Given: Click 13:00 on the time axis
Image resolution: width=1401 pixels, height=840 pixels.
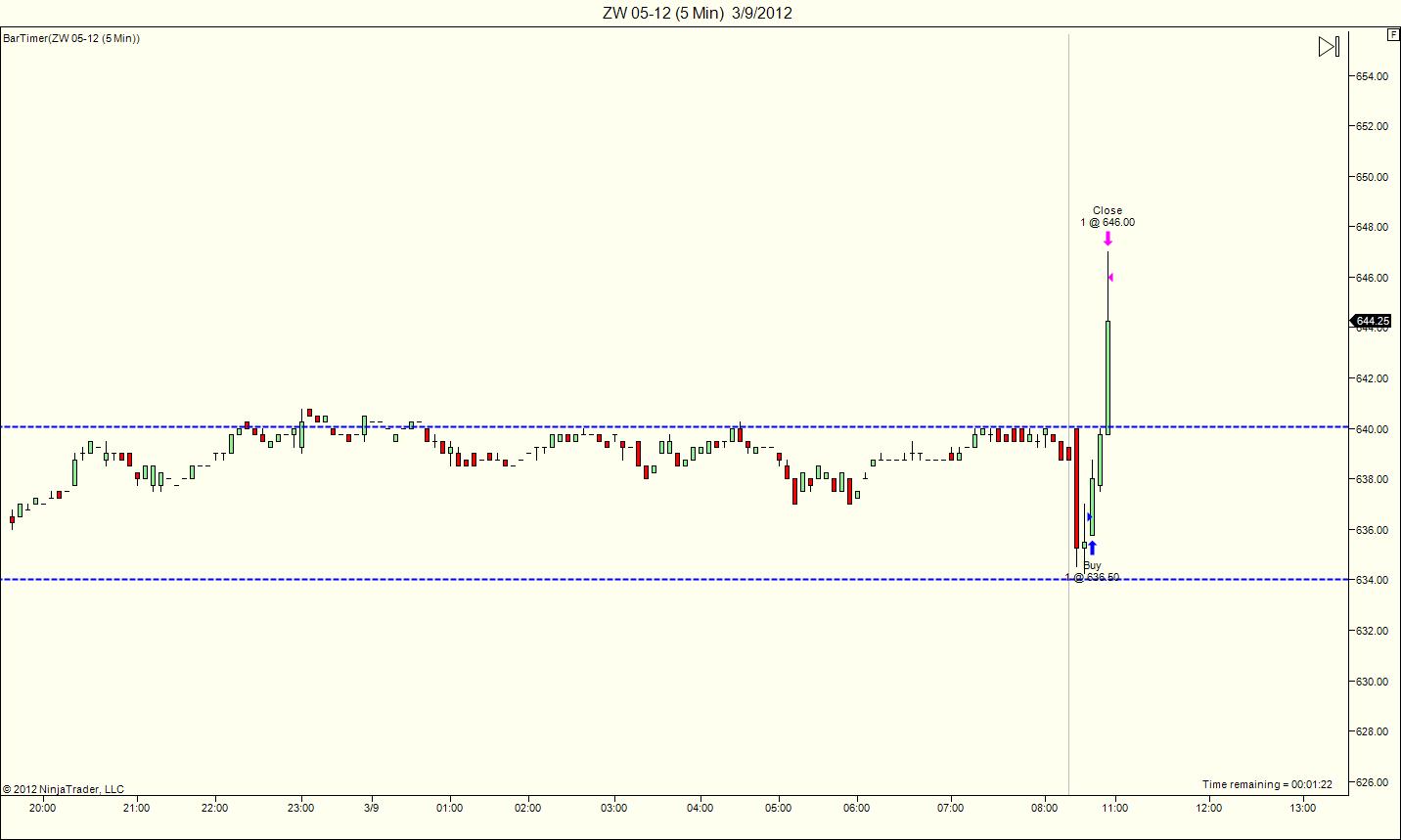Looking at the screenshot, I should pos(1302,808).
